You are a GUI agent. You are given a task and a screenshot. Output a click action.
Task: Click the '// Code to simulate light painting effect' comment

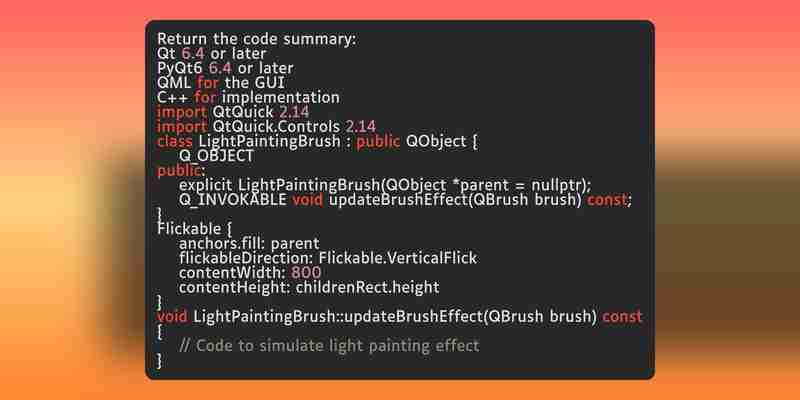pyautogui.click(x=330, y=346)
